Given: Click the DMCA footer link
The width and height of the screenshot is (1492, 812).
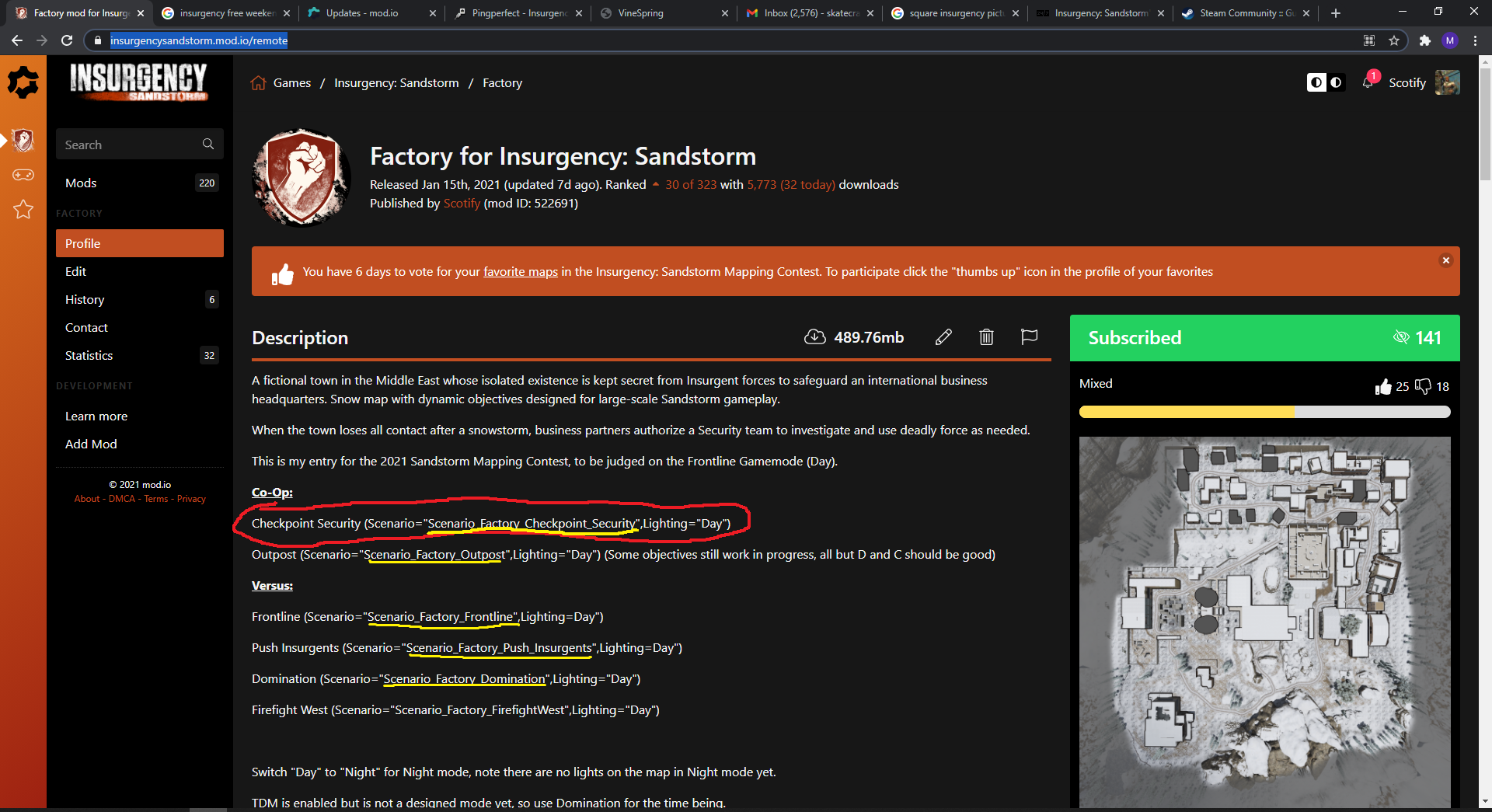Looking at the screenshot, I should (122, 499).
